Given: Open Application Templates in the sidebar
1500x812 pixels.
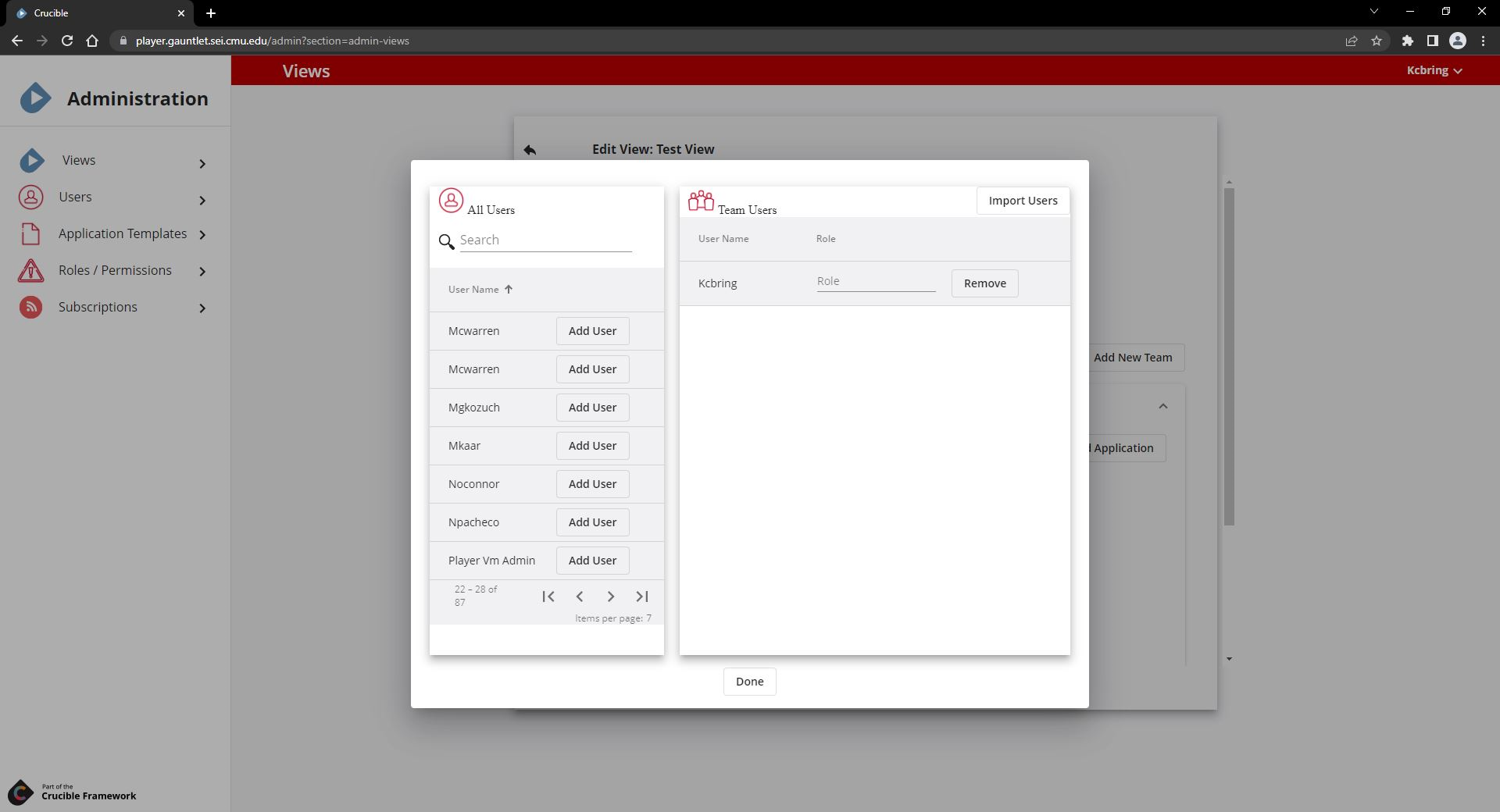Looking at the screenshot, I should click(122, 233).
